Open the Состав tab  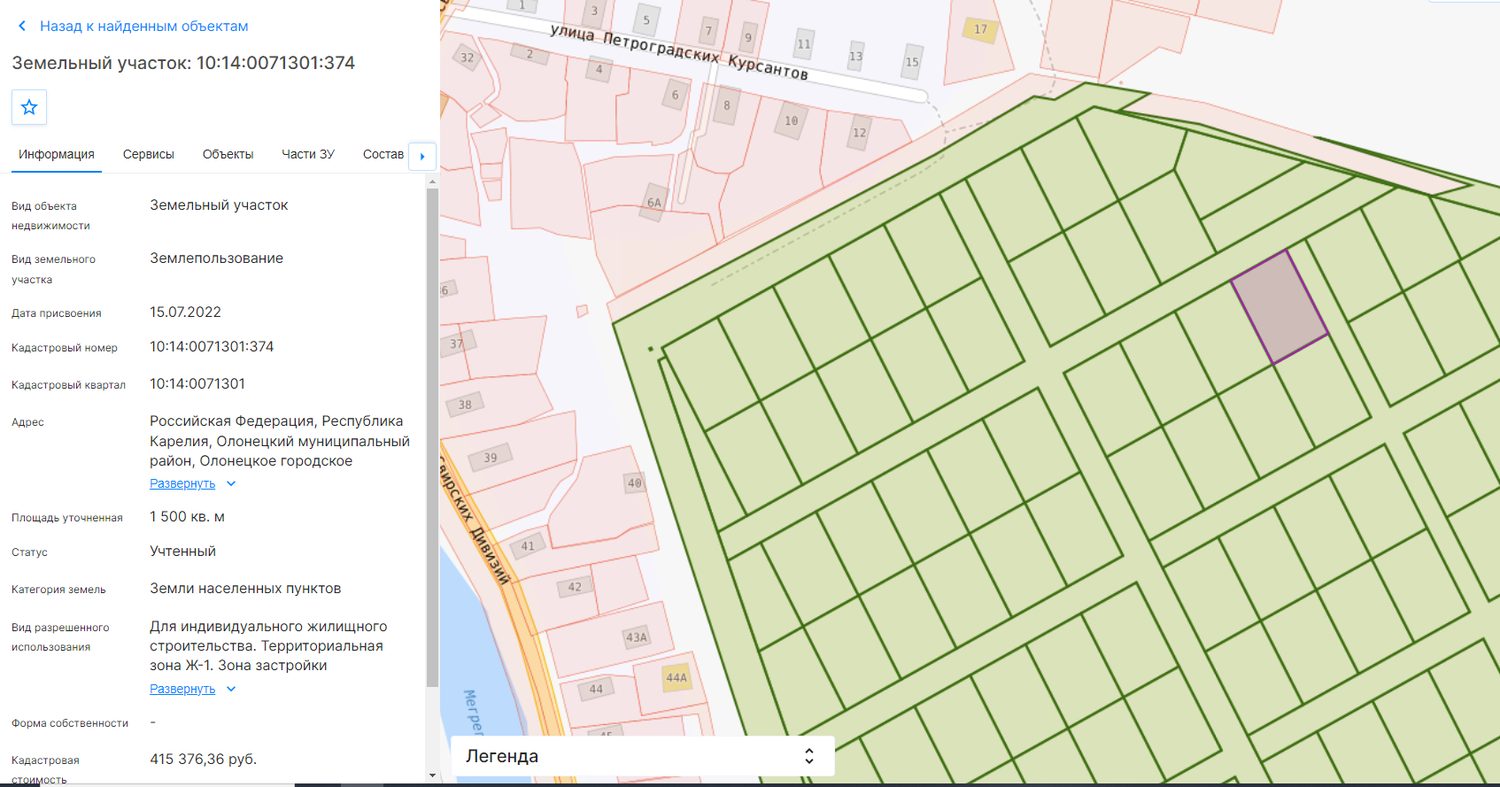pyautogui.click(x=383, y=154)
